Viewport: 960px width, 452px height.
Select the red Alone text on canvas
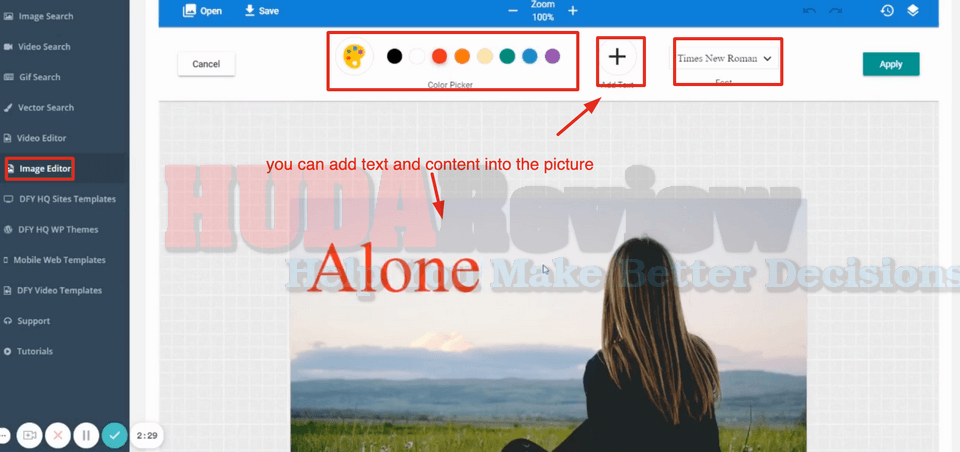tap(394, 267)
